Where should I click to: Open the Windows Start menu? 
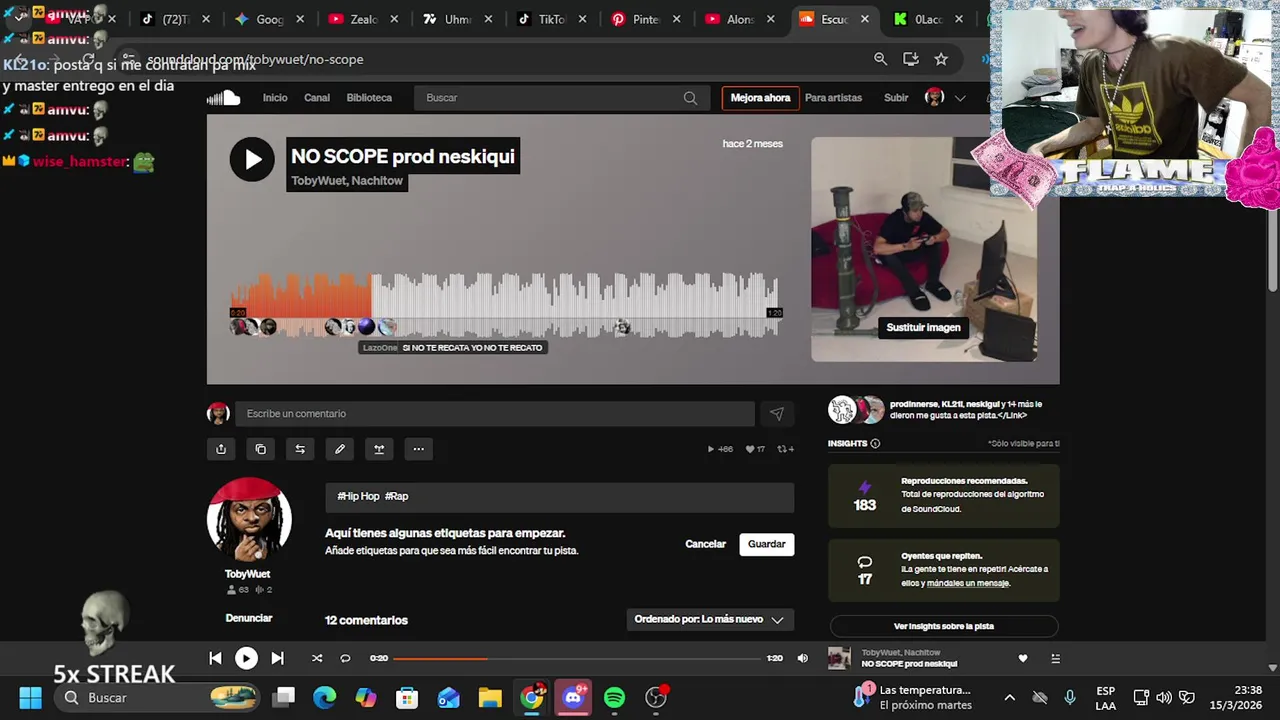pyautogui.click(x=30, y=697)
